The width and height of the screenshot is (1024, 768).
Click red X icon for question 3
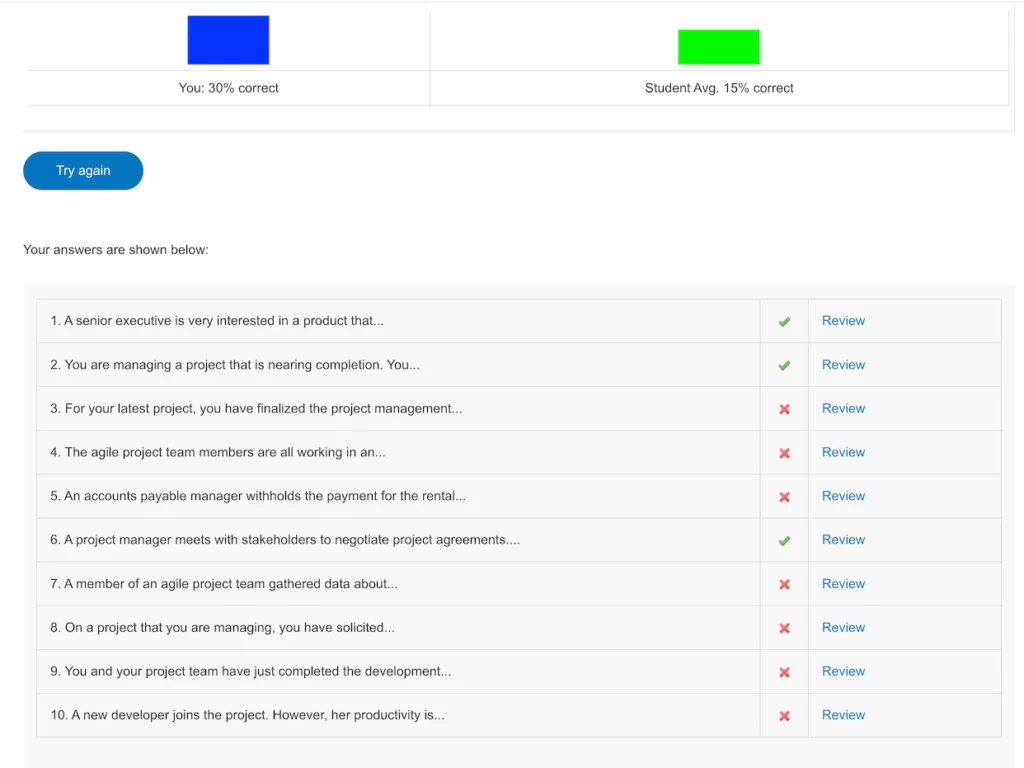[784, 409]
